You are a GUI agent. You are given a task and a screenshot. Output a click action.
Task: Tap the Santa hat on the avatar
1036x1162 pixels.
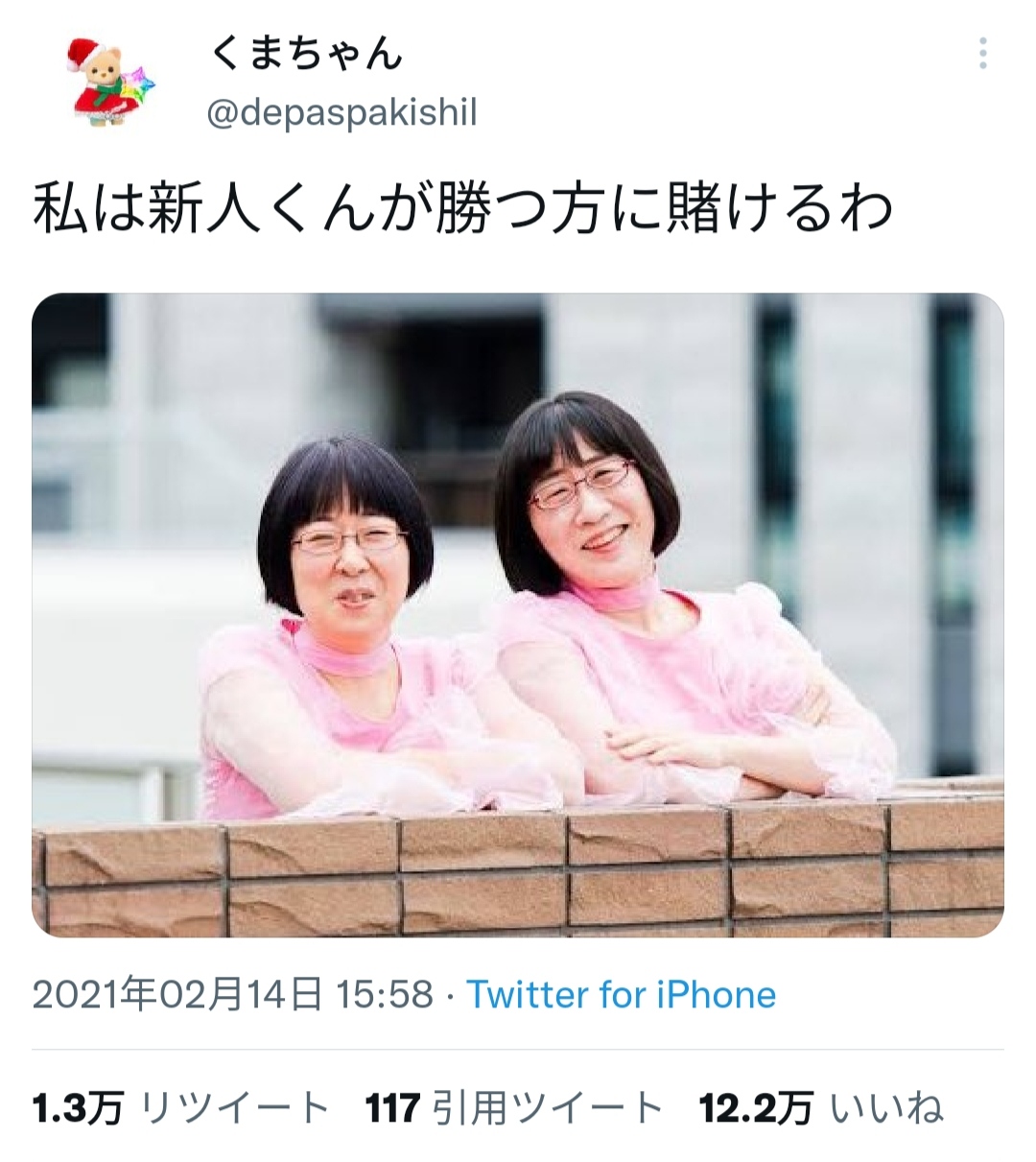pyautogui.click(x=83, y=55)
